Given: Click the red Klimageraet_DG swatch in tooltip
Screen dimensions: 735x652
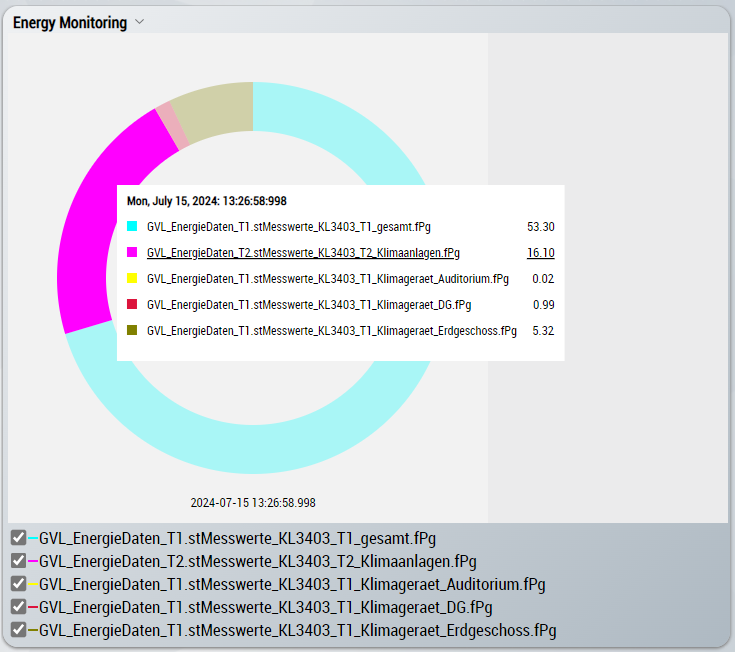Looking at the screenshot, I should point(132,304).
